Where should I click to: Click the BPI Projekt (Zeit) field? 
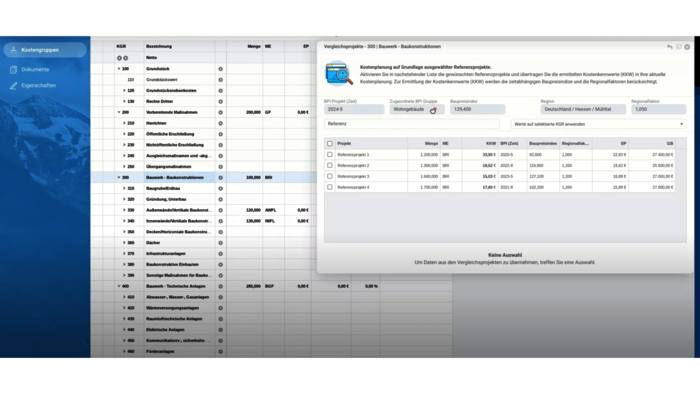point(354,109)
